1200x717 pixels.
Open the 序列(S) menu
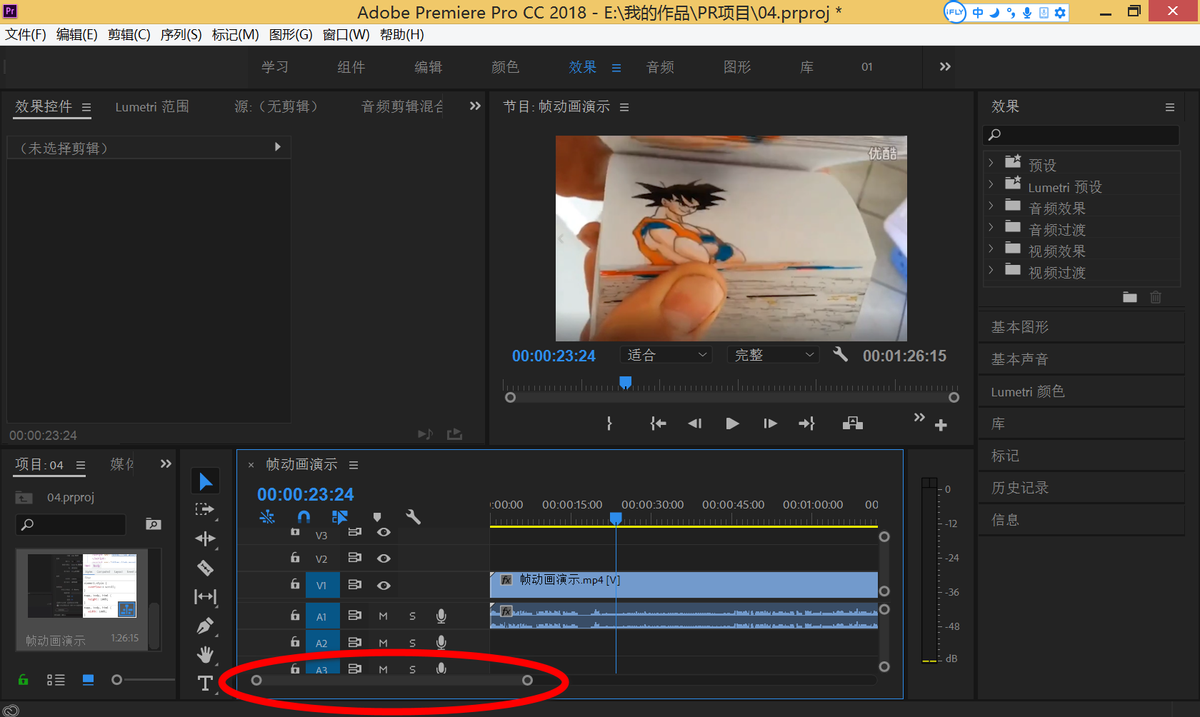[x=180, y=34]
